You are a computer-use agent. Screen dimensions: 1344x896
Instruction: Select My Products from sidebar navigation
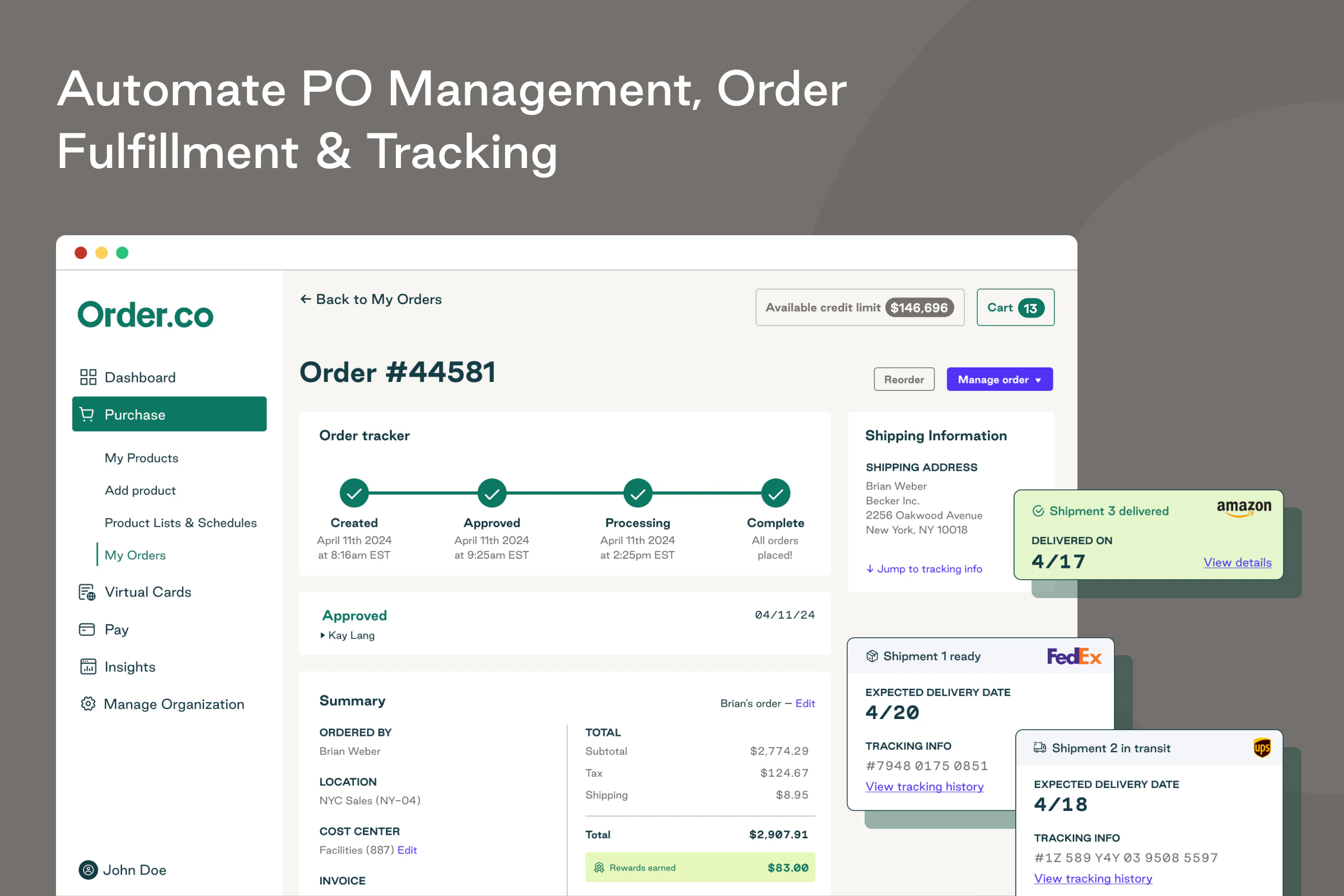[141, 458]
